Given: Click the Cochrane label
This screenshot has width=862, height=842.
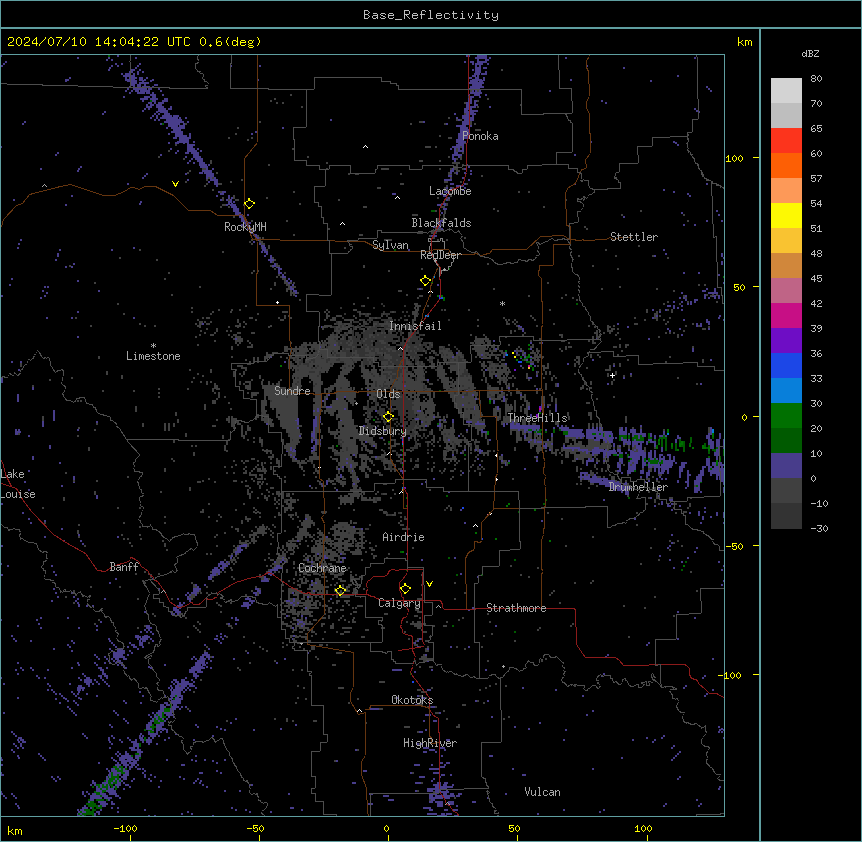Looking at the screenshot, I should coord(322,568).
